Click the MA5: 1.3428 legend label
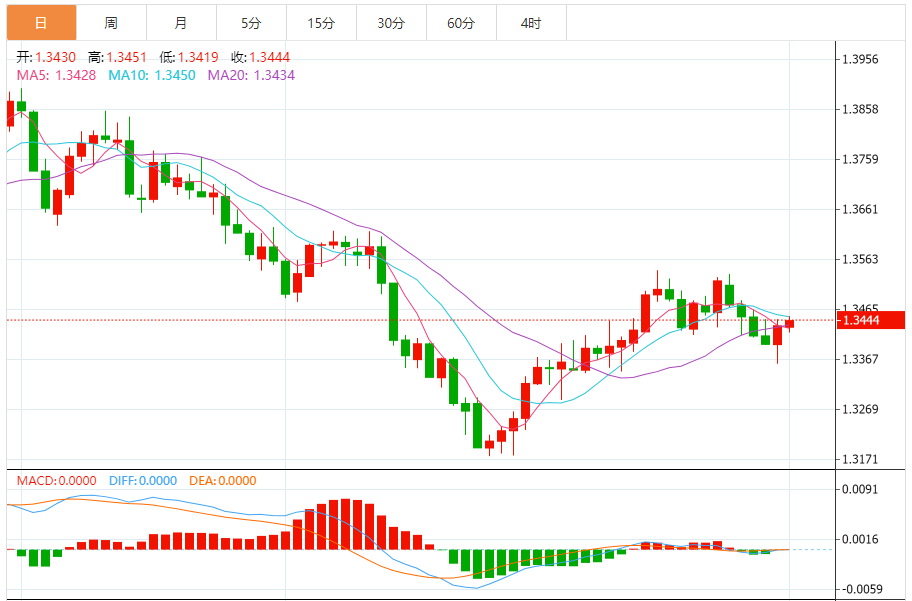The image size is (912, 601). (56, 75)
